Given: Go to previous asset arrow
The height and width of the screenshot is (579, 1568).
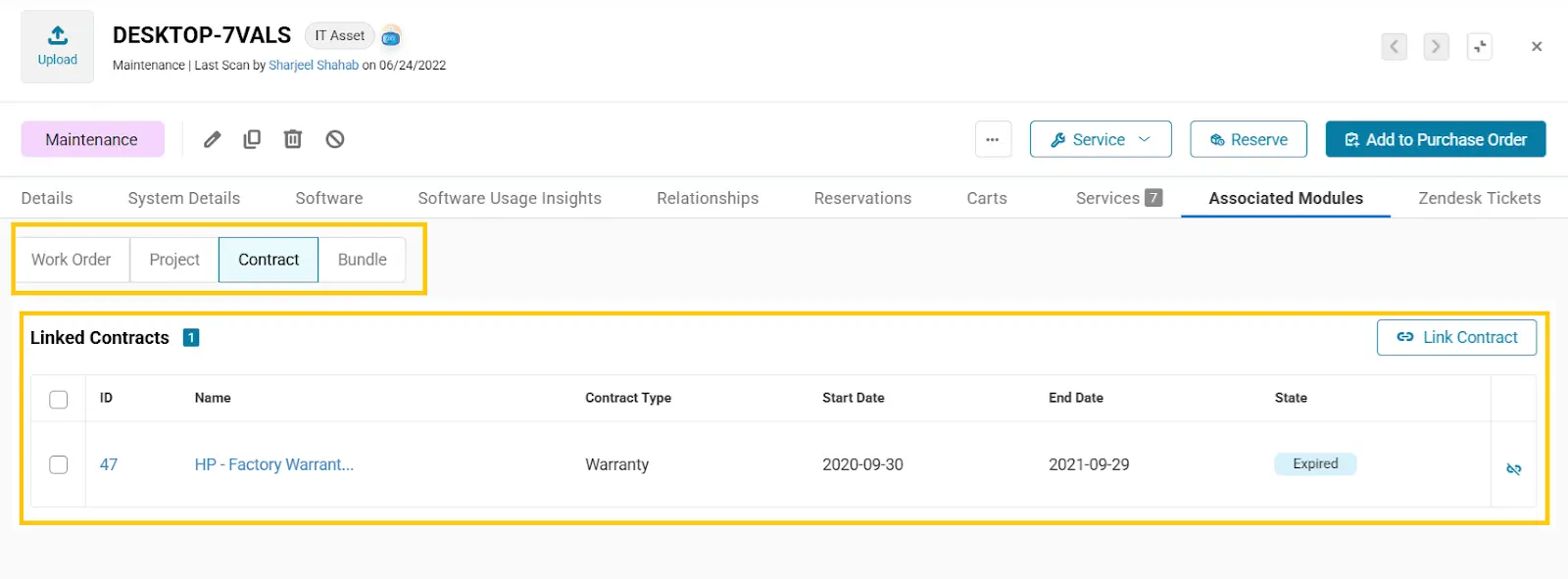Looking at the screenshot, I should [x=1394, y=46].
